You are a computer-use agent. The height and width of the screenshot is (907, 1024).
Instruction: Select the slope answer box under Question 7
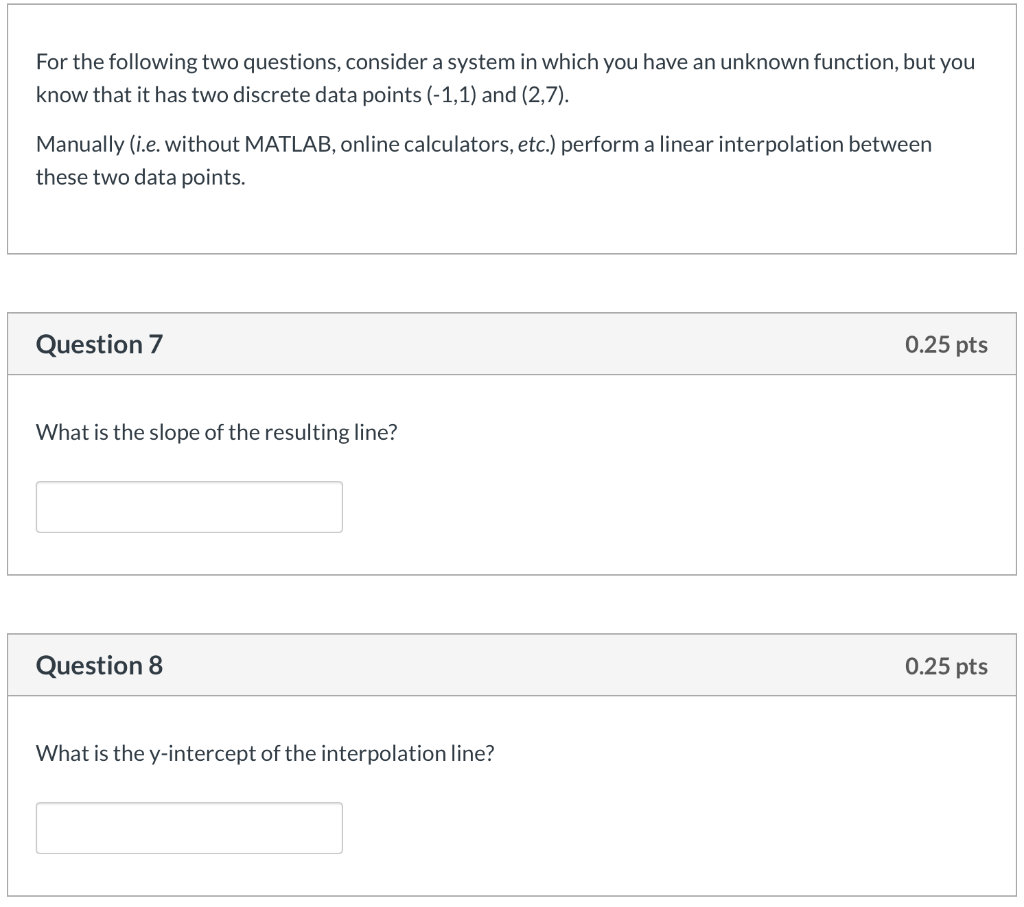[x=188, y=506]
